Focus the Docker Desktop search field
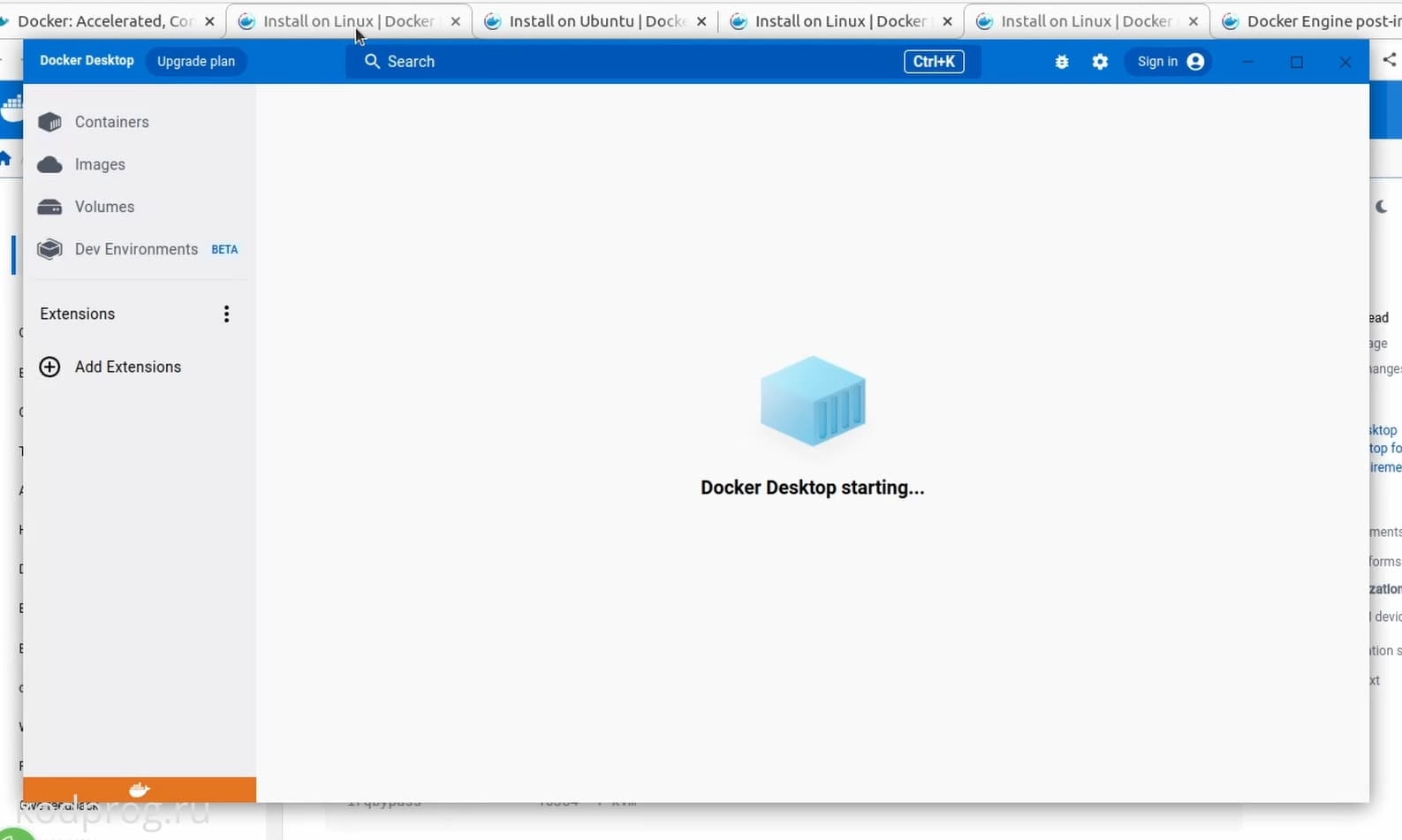This screenshot has width=1402, height=840. coord(663,61)
